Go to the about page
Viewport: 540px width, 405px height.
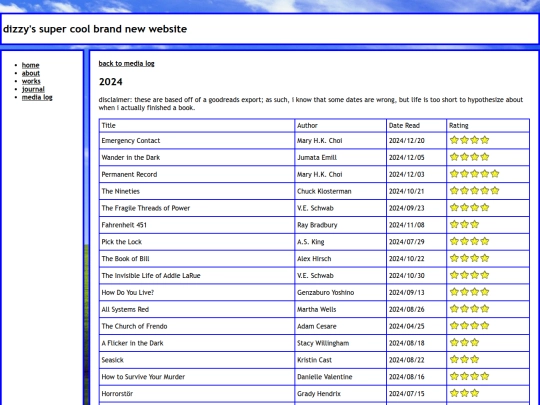(31, 73)
